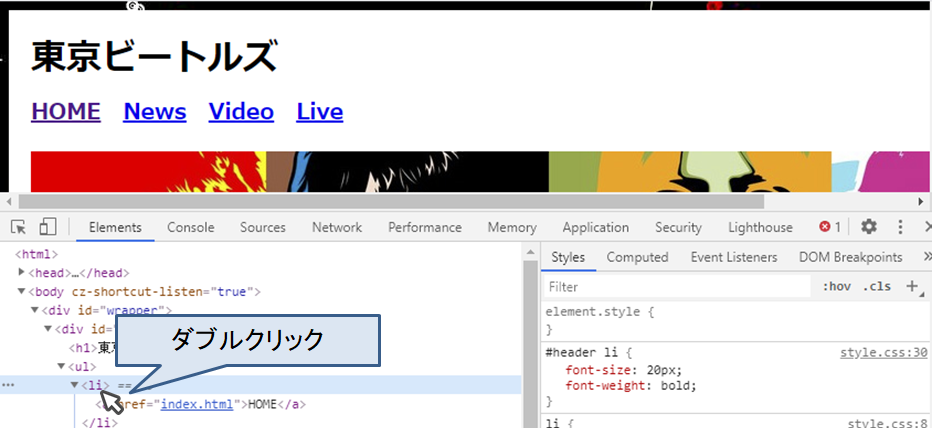The height and width of the screenshot is (428, 932).
Task: Open the Performance tab
Action: (x=425, y=227)
